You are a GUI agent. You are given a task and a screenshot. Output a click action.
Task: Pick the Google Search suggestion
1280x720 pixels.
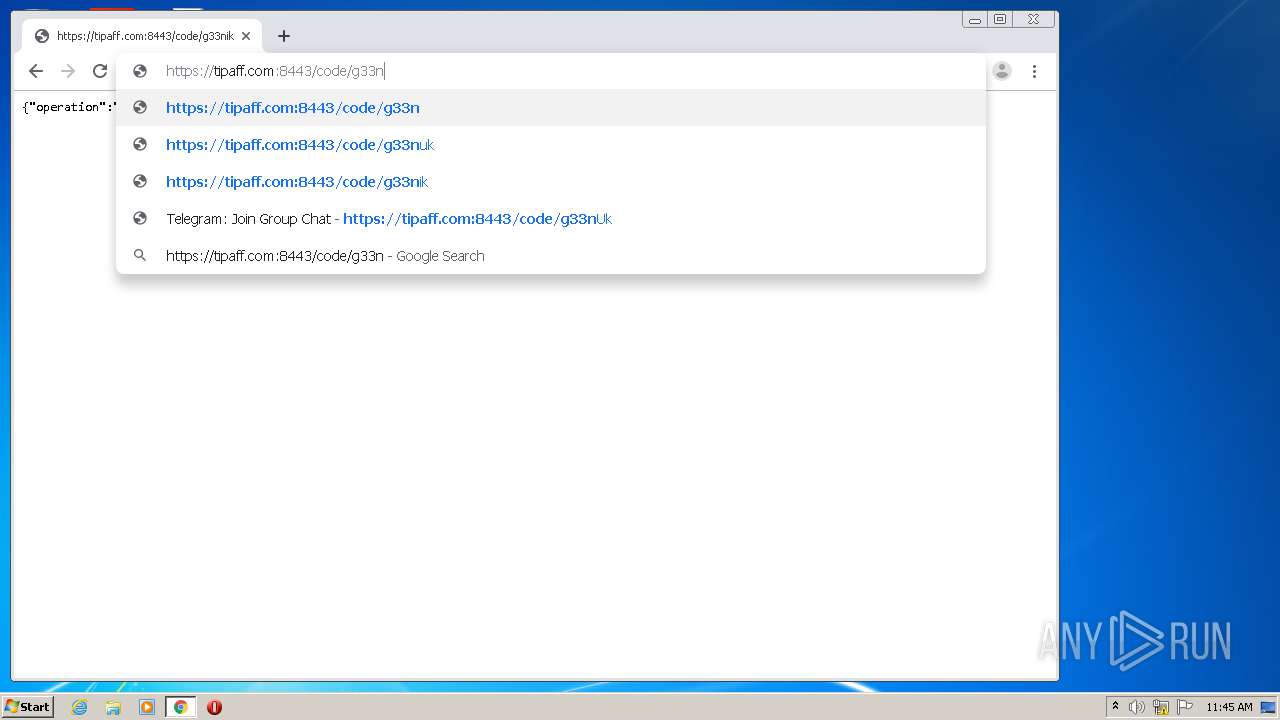[x=550, y=256]
